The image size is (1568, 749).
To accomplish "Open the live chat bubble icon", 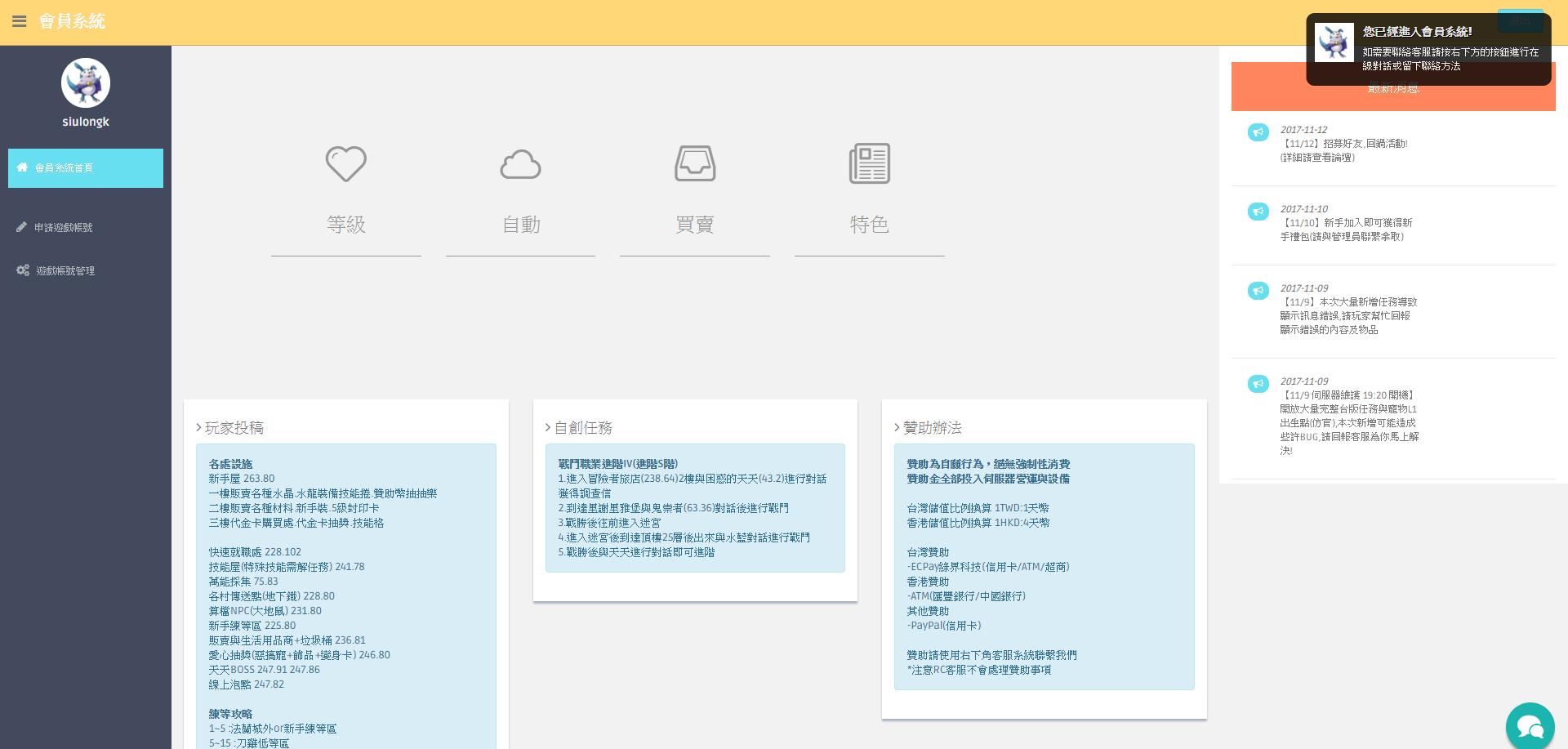I will click(x=1529, y=725).
